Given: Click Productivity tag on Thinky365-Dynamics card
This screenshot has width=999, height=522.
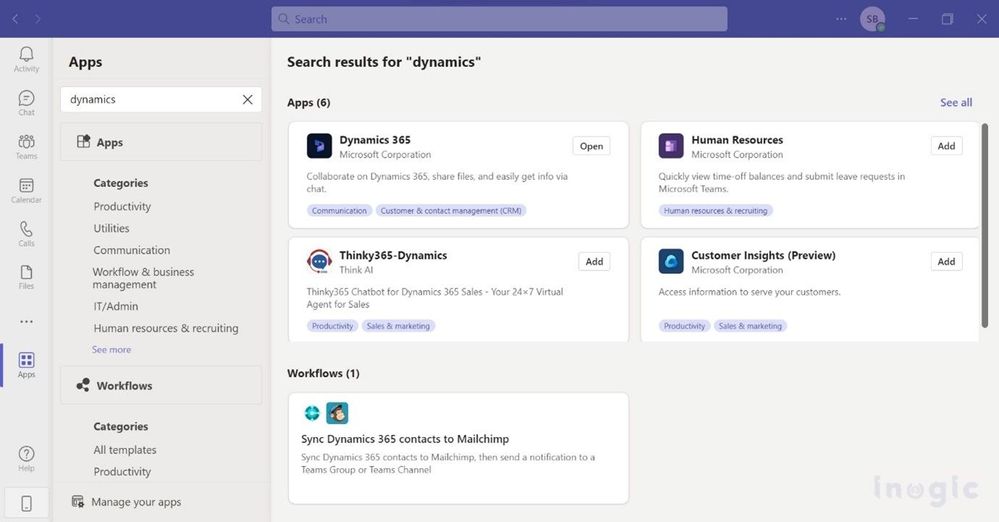Looking at the screenshot, I should point(332,326).
